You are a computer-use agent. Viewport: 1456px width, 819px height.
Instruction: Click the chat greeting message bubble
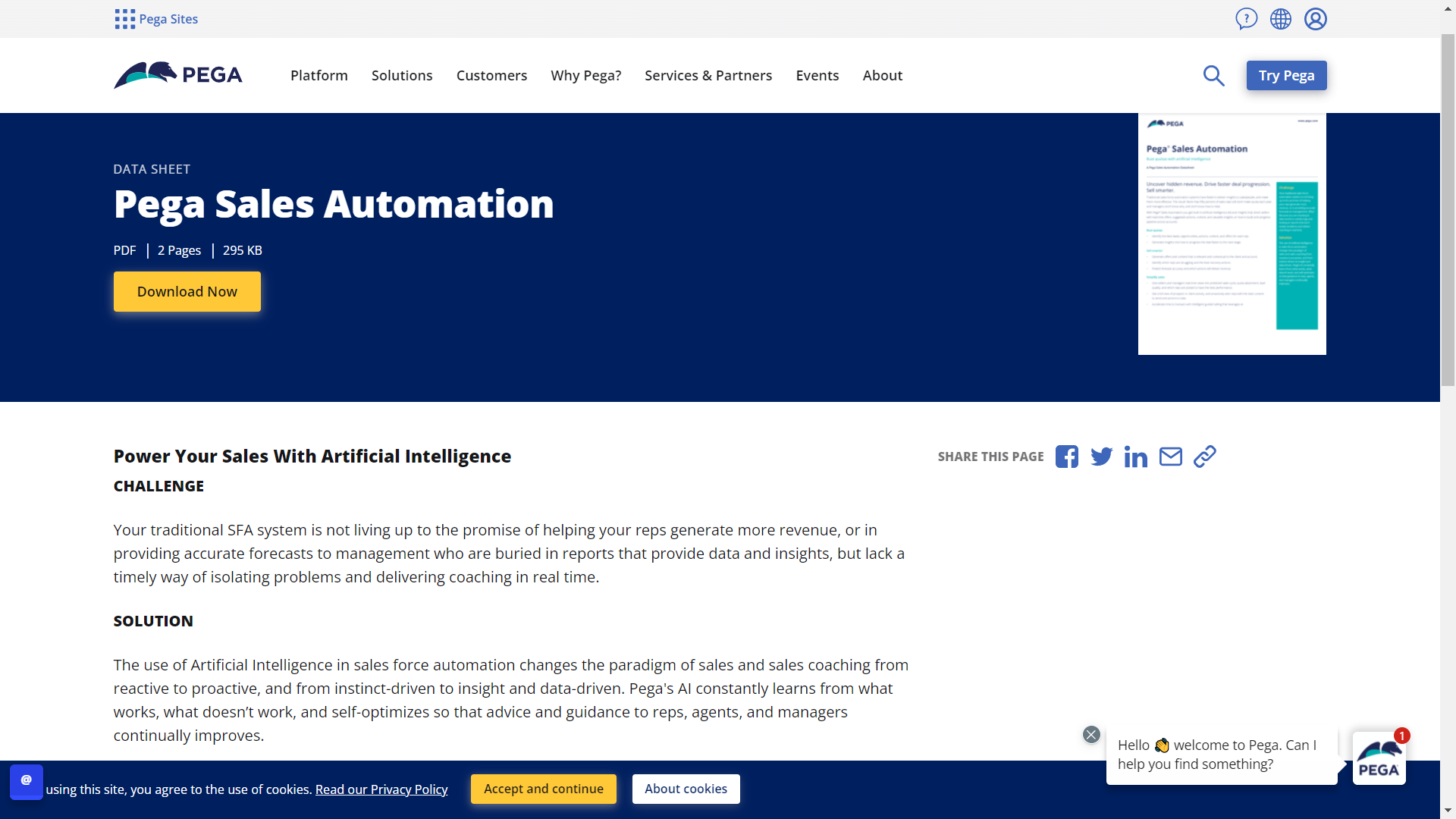pos(1222,755)
